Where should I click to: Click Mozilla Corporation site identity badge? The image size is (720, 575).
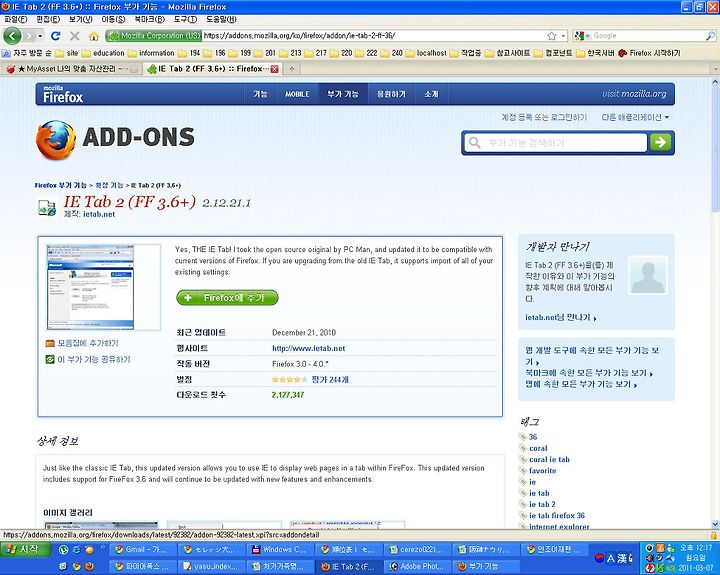(x=154, y=36)
